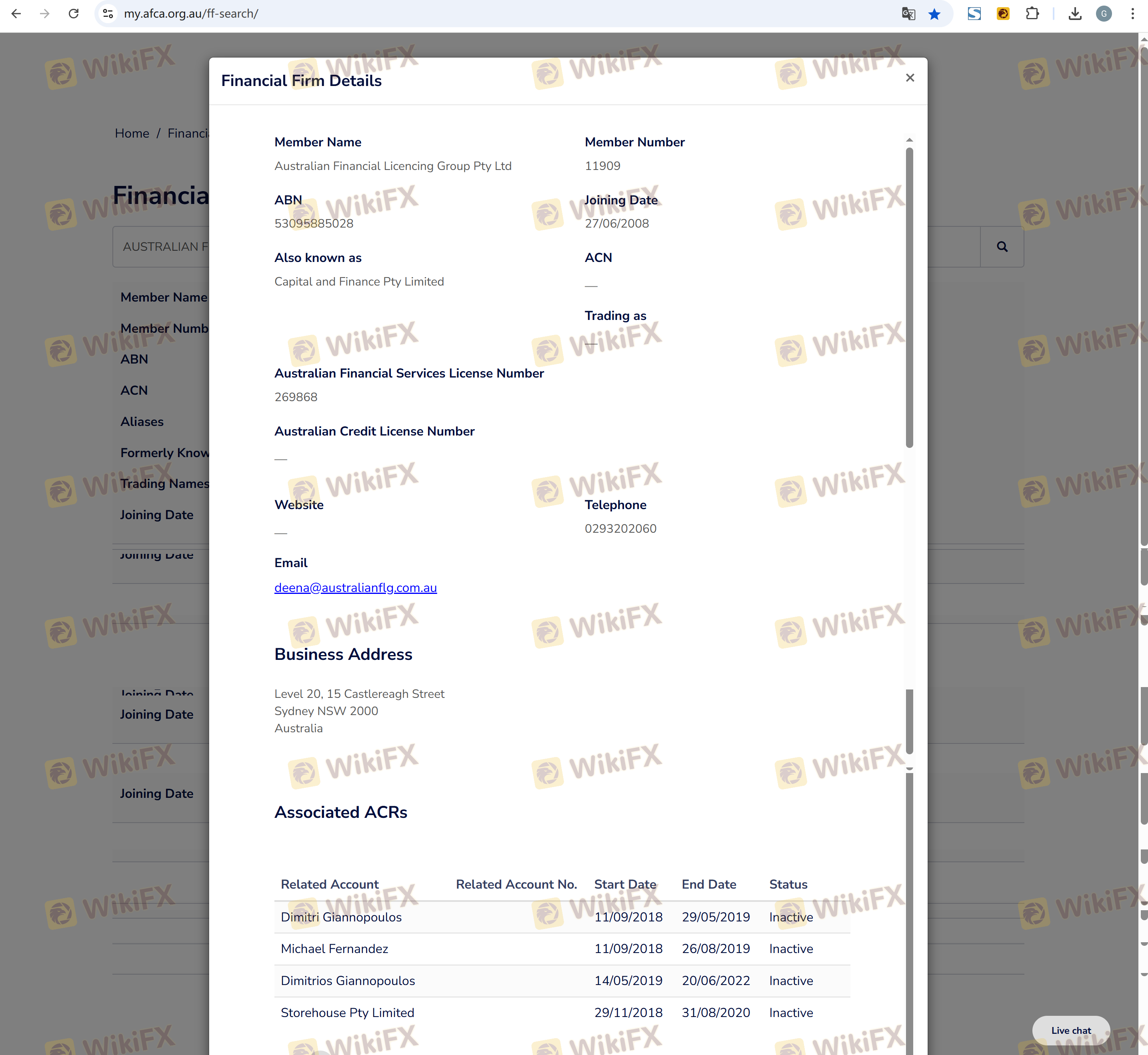Open the Chrome three-dot menu
The width and height of the screenshot is (1148, 1055).
[x=1132, y=14]
